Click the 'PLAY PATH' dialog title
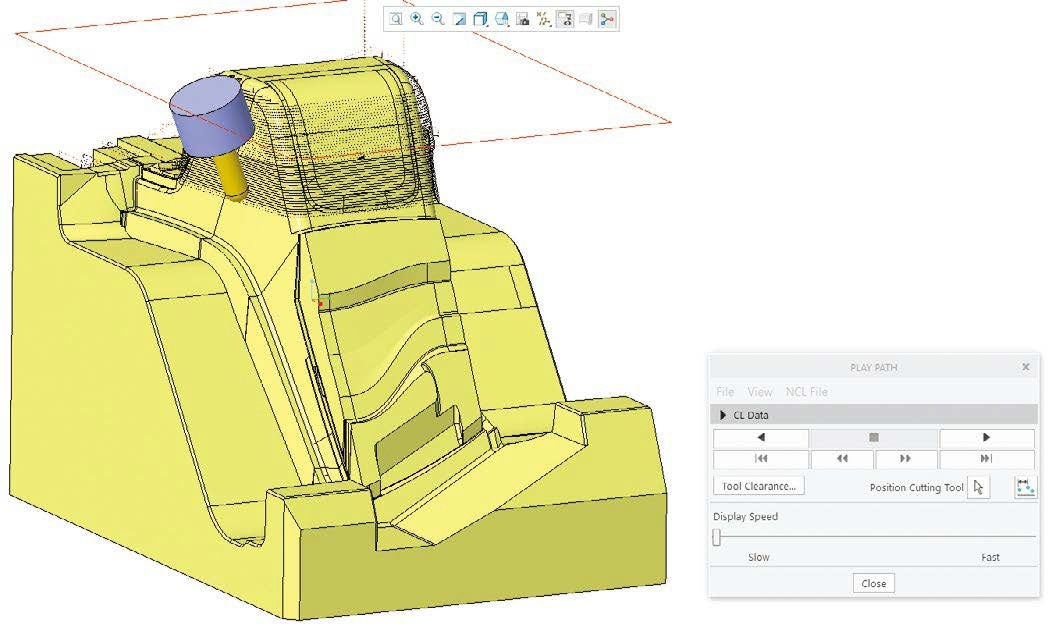The height and width of the screenshot is (629, 1052). [874, 367]
